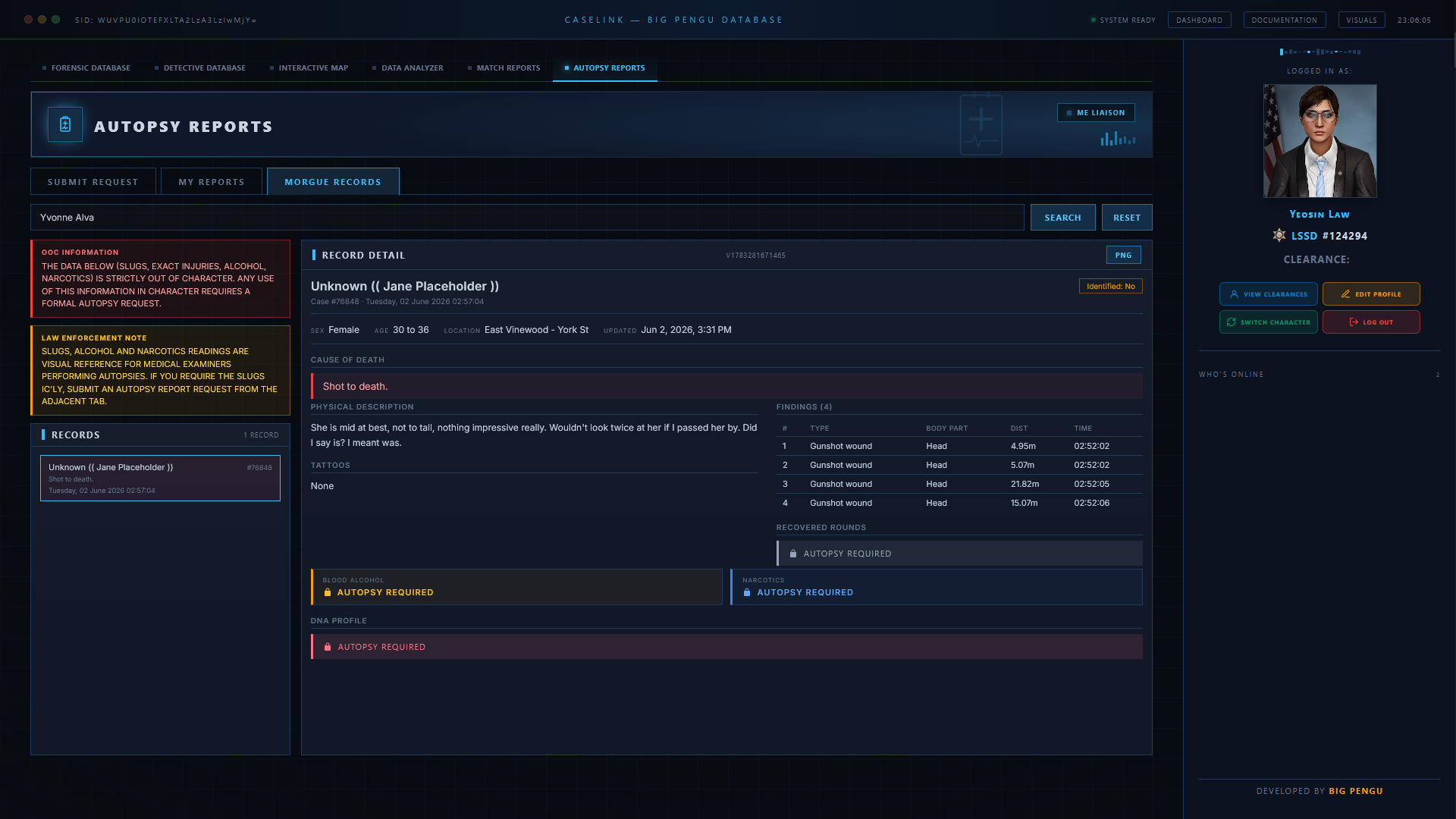Open View Clearances

[1268, 294]
